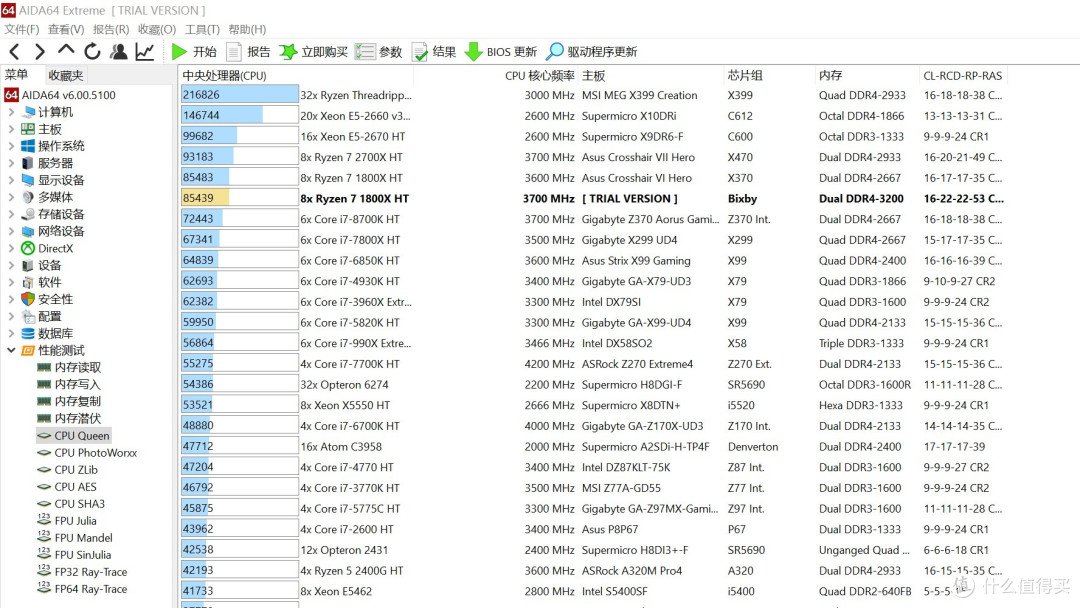
Task: Select FPU Julia benchmark
Action: tap(67, 521)
